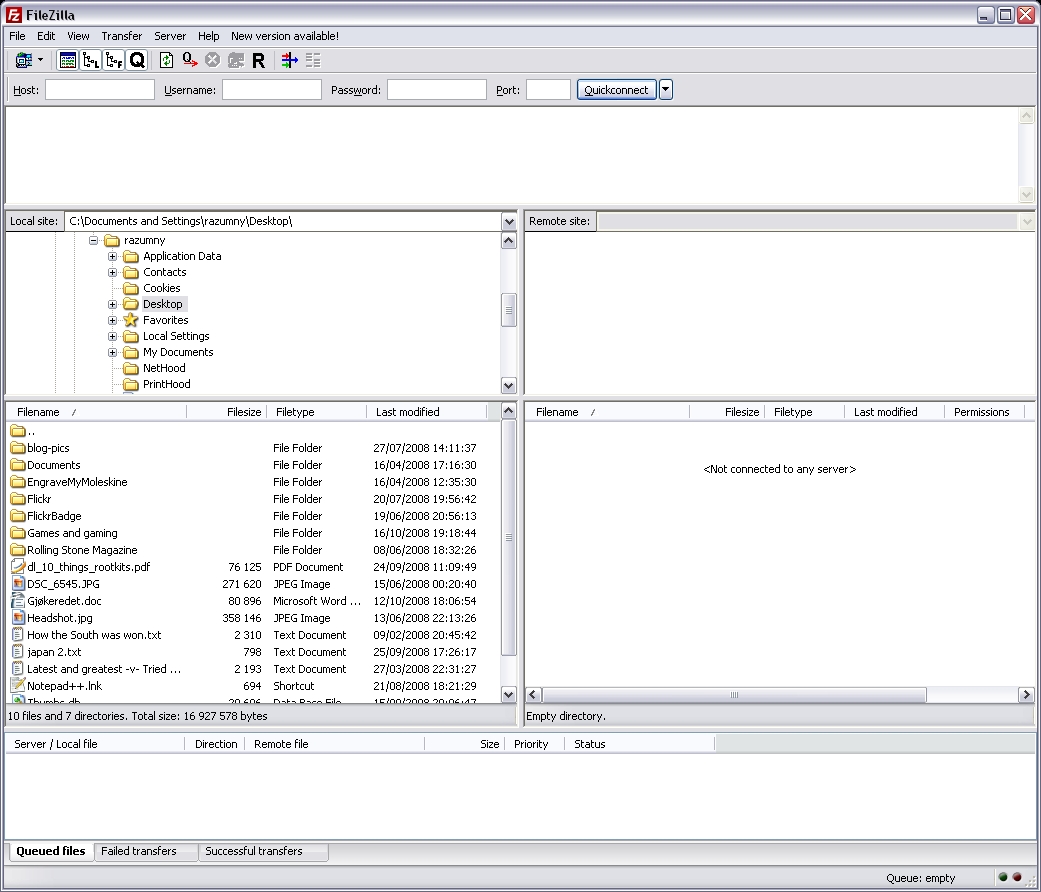
Task: Expand the Local Settings folder node
Action: click(112, 336)
